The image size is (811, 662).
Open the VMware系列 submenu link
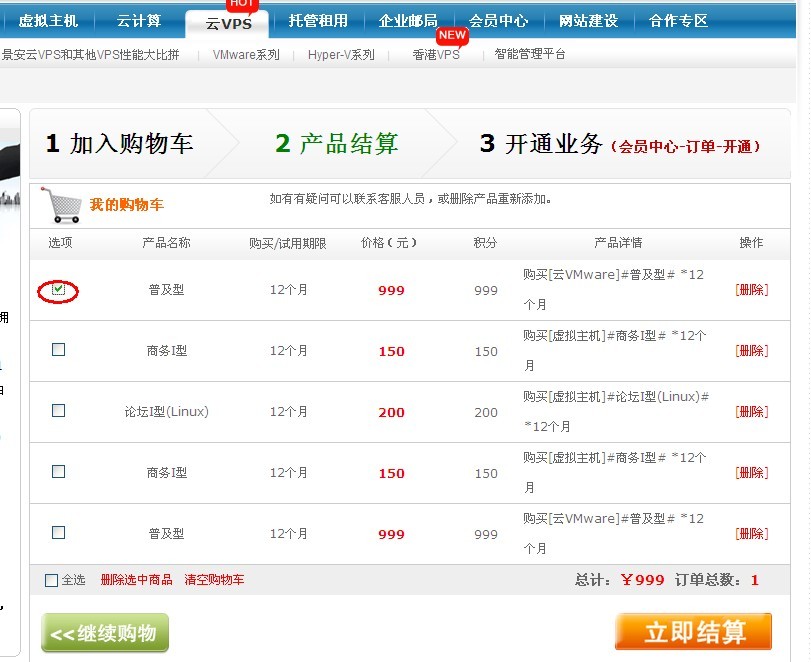pos(246,55)
